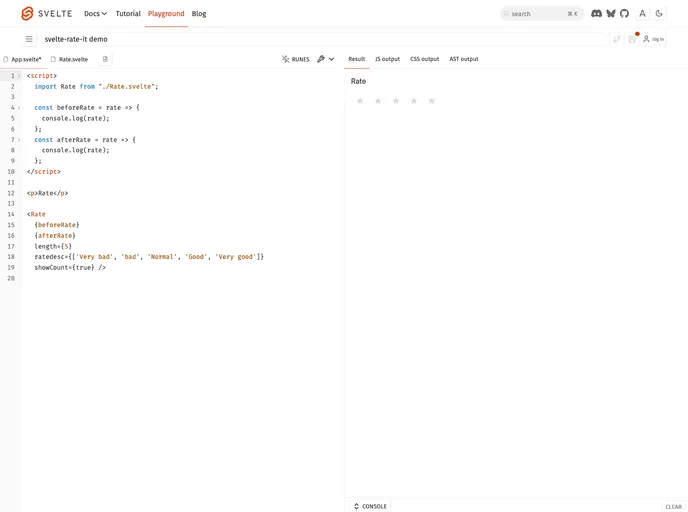688x512 pixels.
Task: Click line number 20 in the gutter
Action: 11,278
